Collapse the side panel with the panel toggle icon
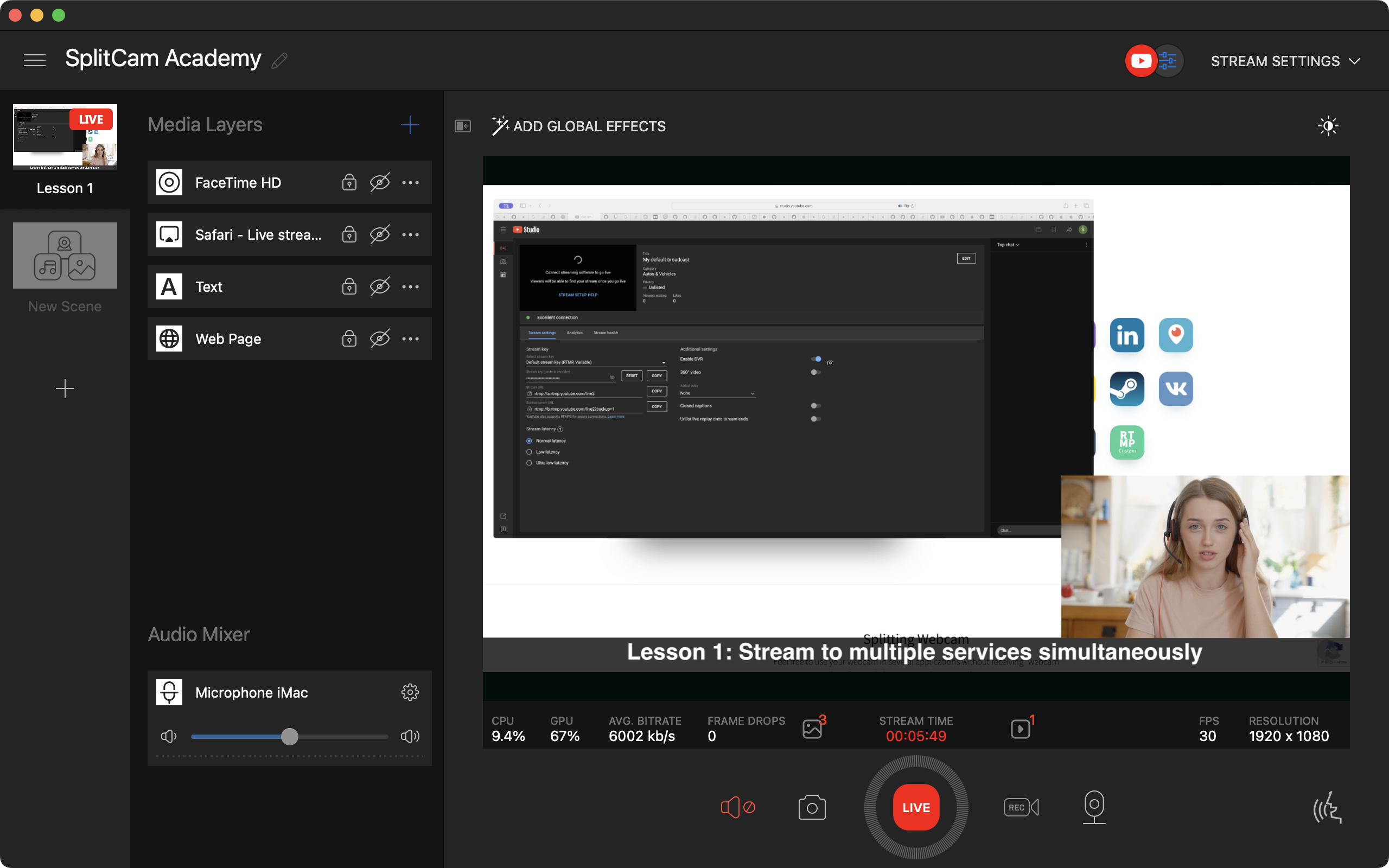 (463, 126)
